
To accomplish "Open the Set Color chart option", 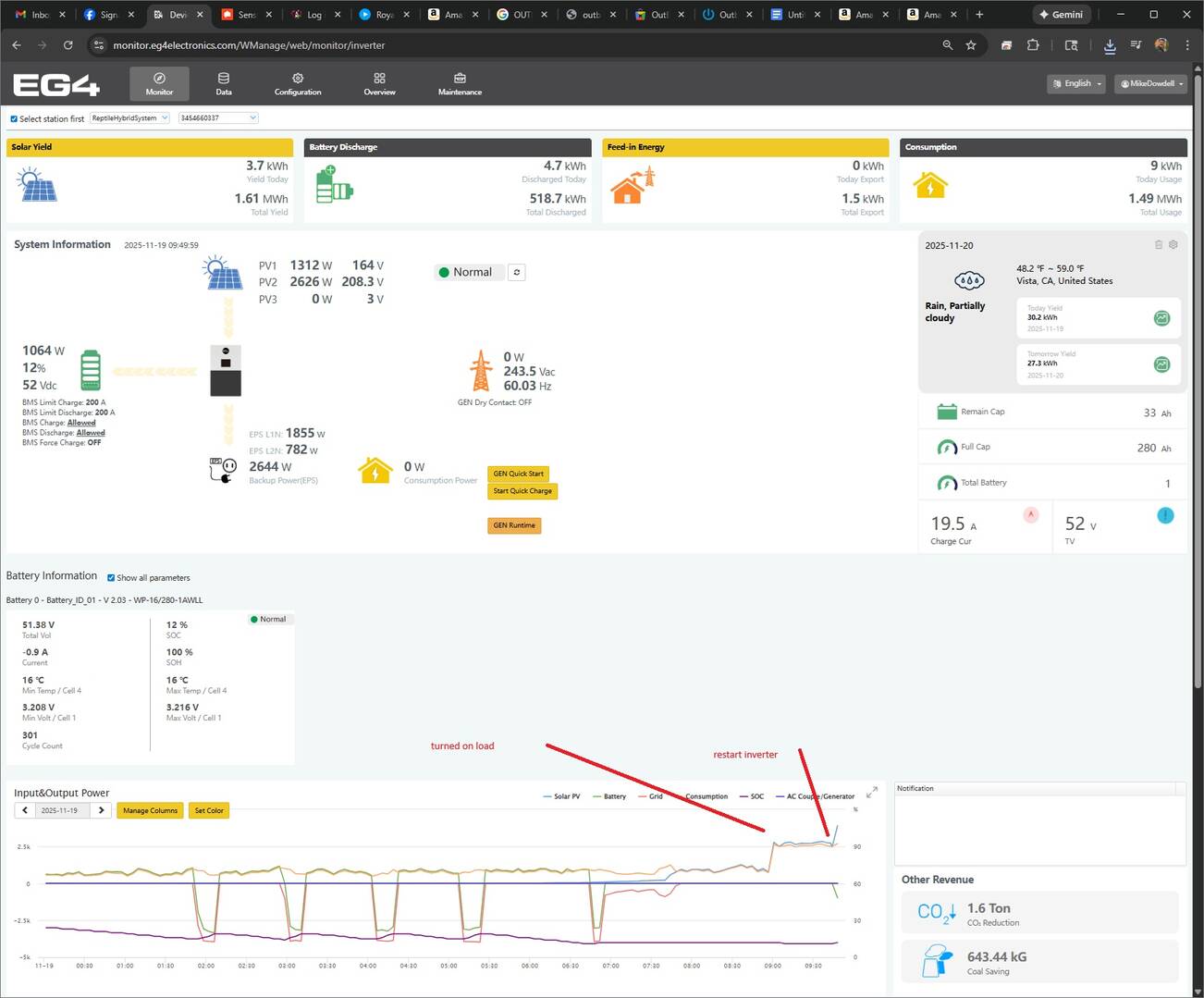I will [x=209, y=810].
